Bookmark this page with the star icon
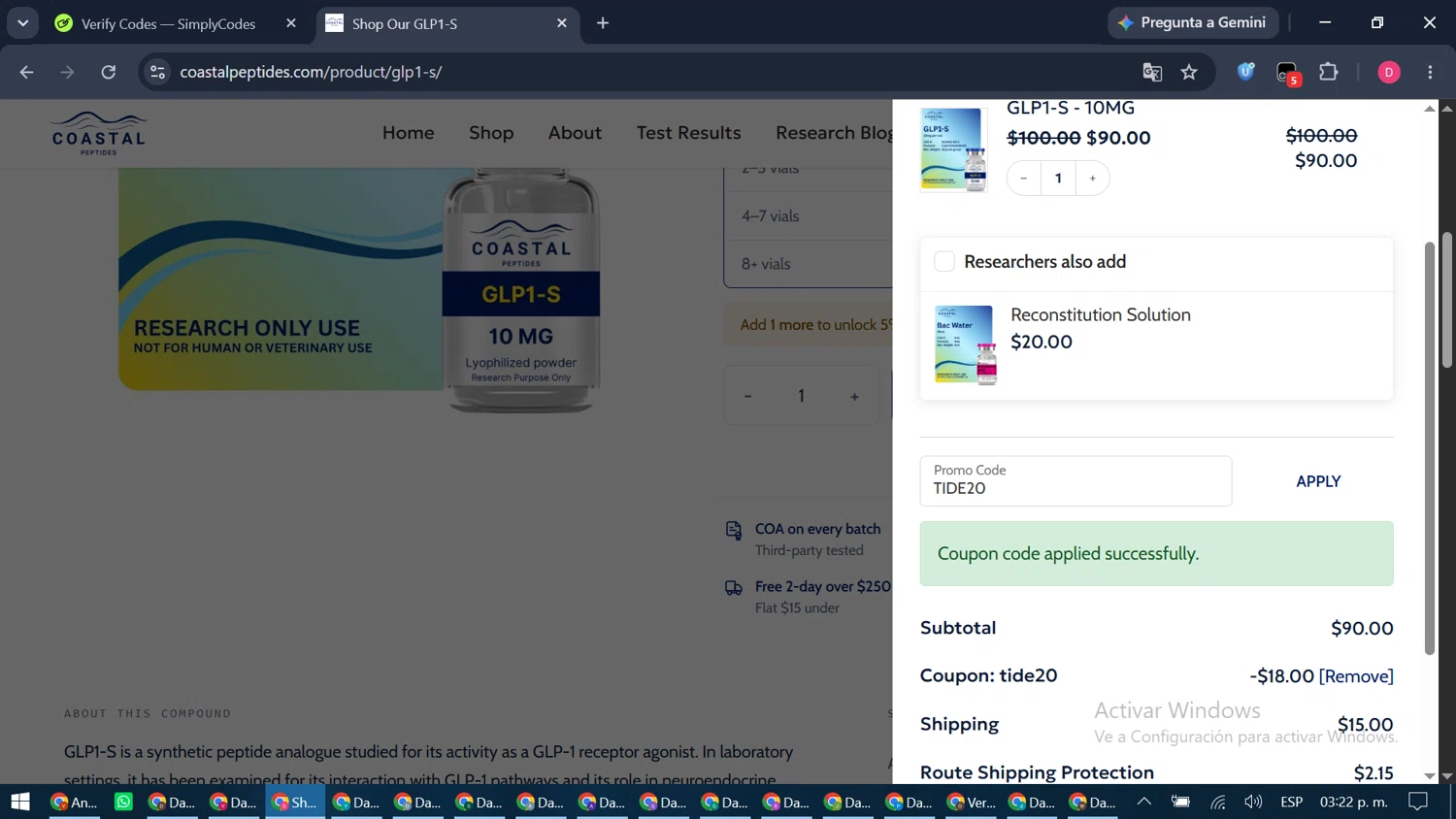 click(1189, 72)
